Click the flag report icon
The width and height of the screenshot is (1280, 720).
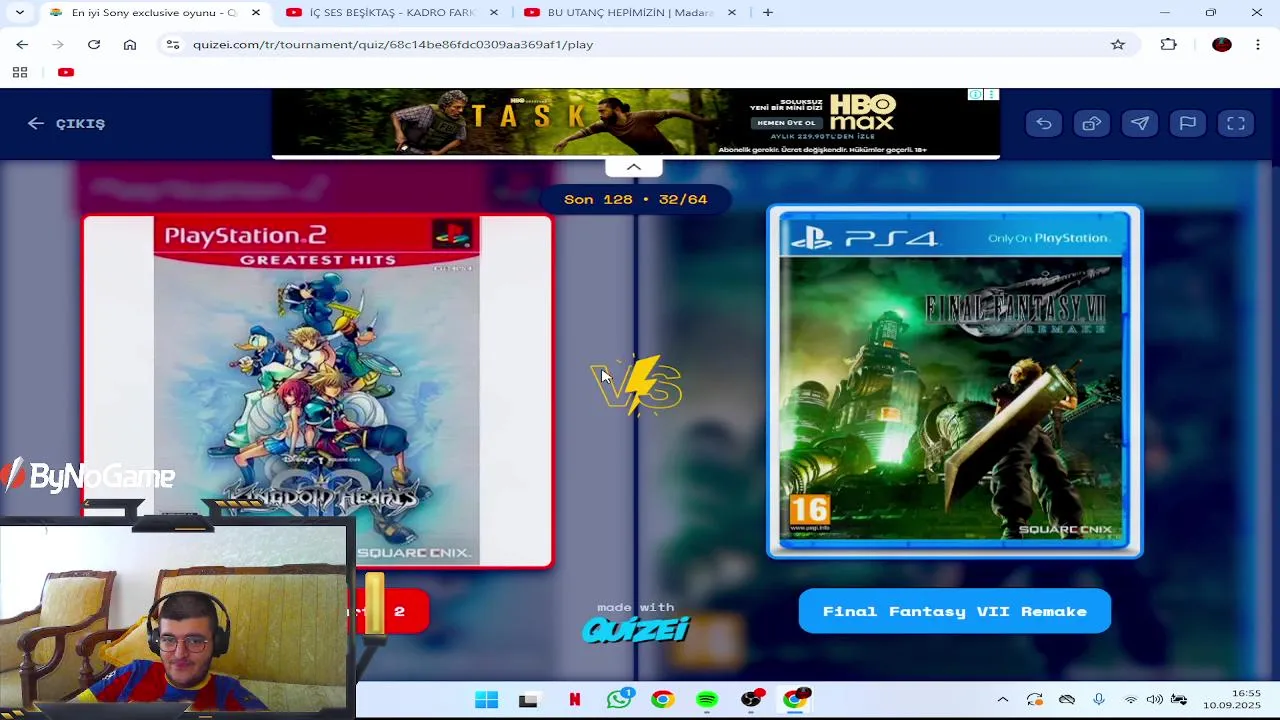click(1188, 123)
